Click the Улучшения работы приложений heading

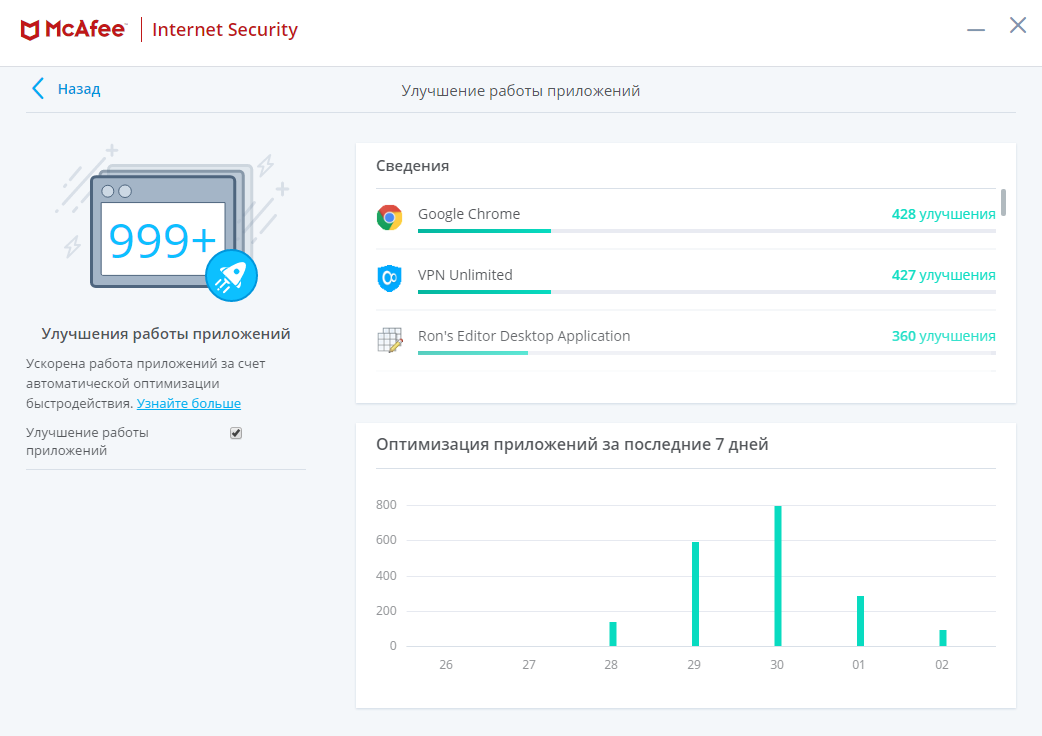166,334
